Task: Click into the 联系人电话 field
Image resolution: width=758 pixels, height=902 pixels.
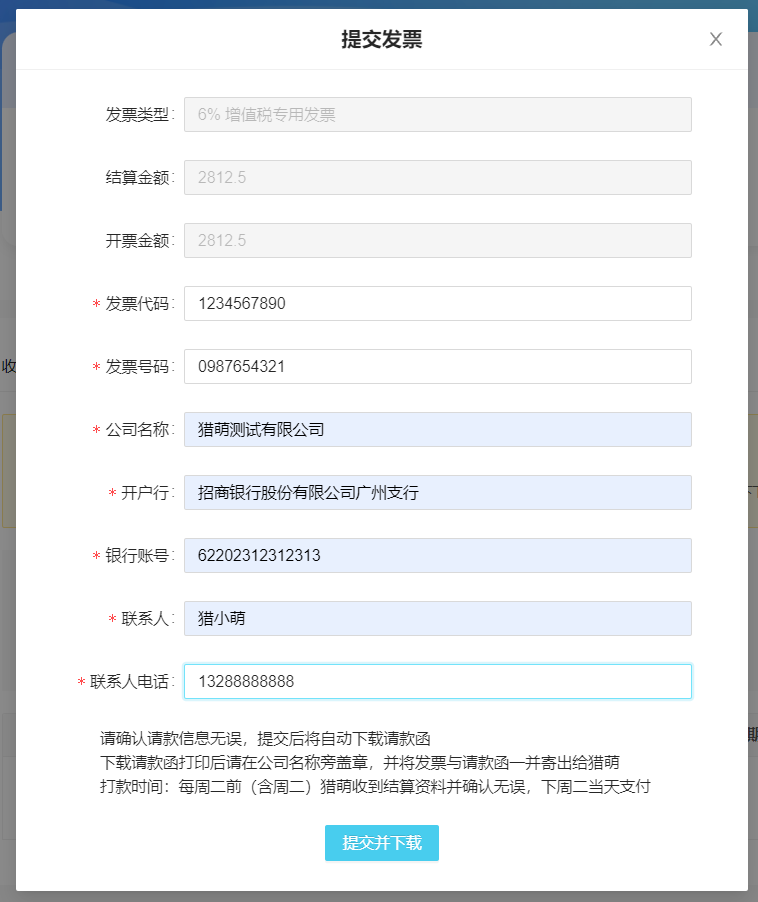Action: 438,681
